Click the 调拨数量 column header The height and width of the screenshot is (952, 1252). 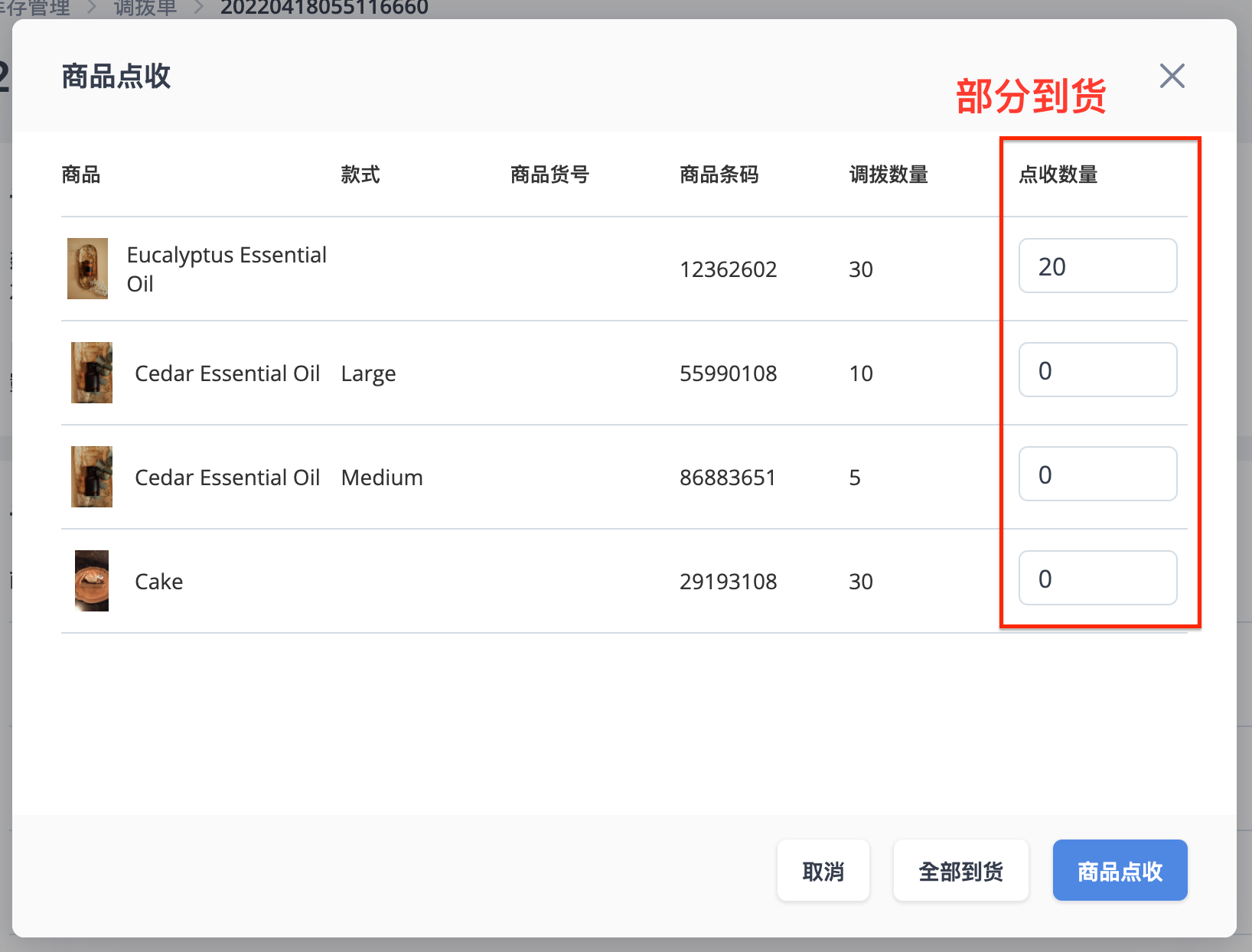click(888, 174)
